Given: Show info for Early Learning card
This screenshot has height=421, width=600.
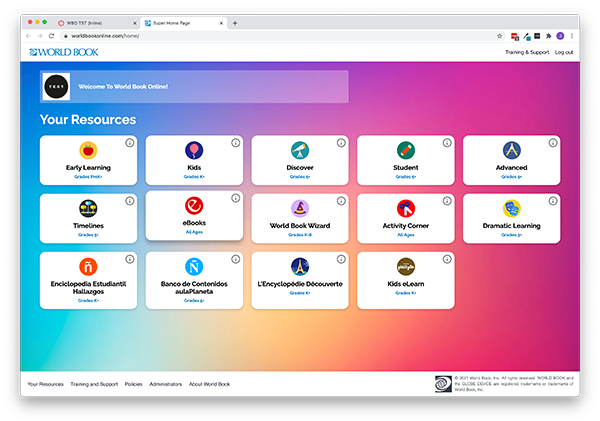Looking at the screenshot, I should click(130, 143).
